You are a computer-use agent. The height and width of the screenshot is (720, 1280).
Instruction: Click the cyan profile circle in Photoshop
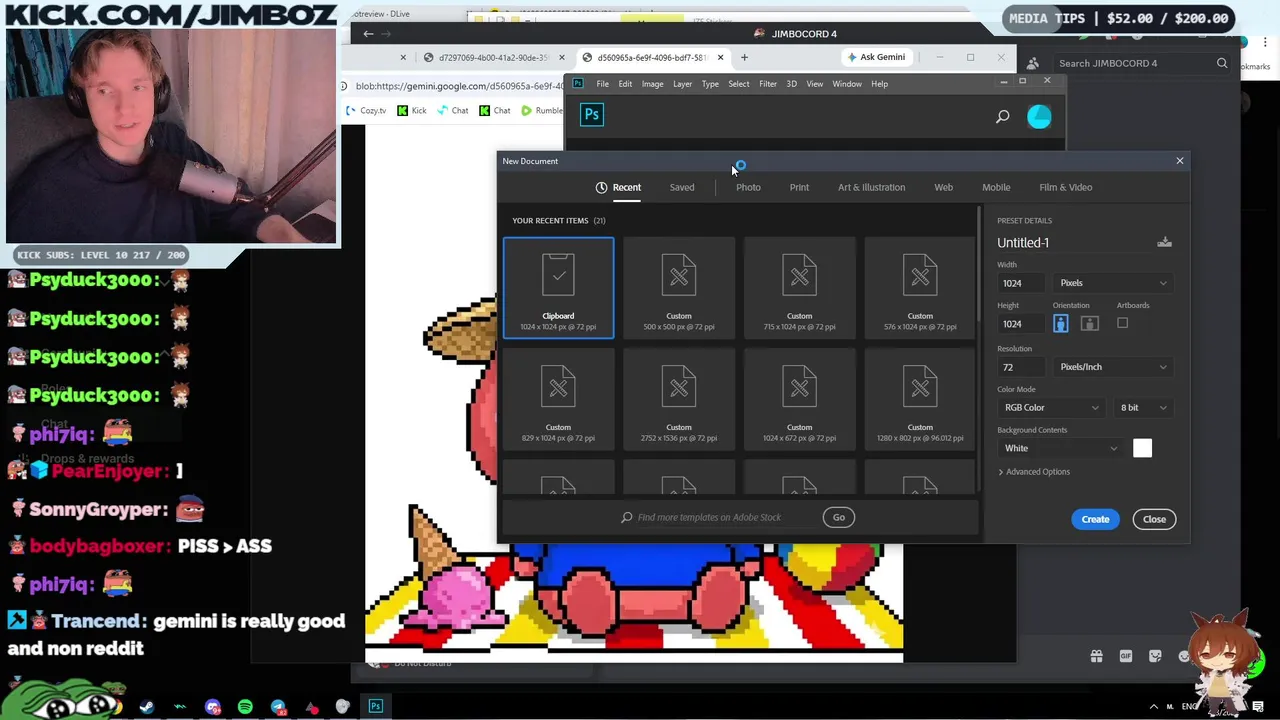[1039, 116]
